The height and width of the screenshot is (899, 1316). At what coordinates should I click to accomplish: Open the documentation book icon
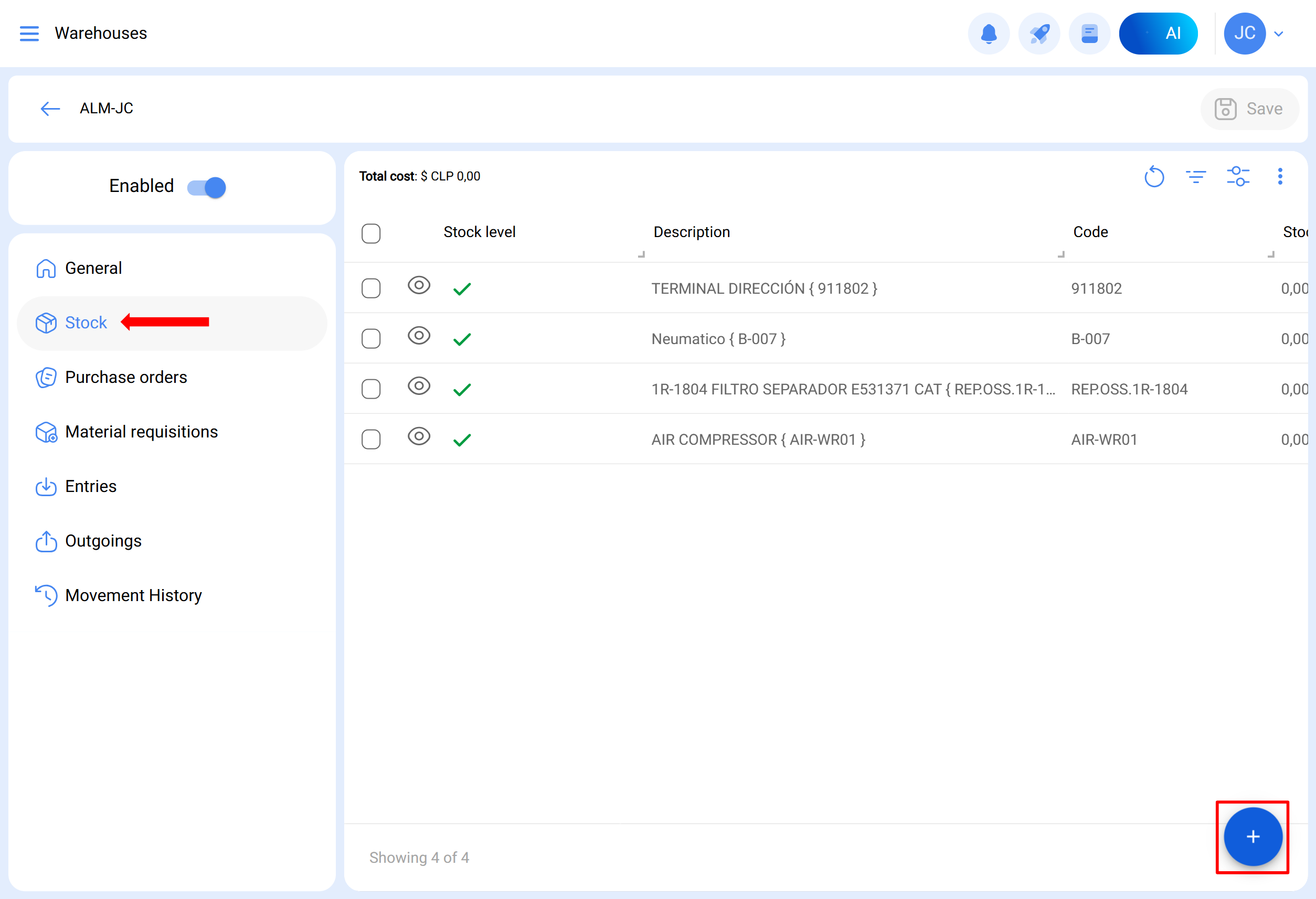(x=1089, y=34)
